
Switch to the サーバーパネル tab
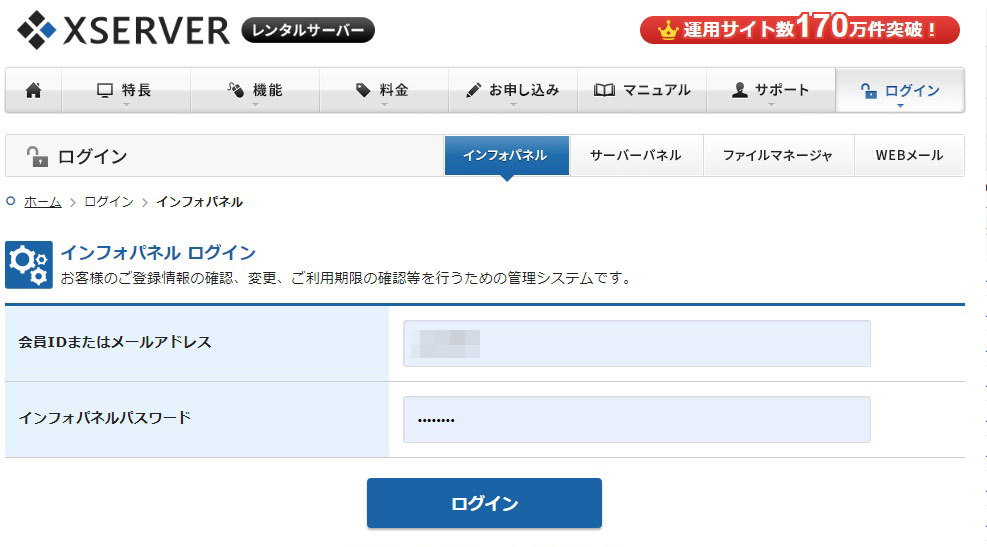[636, 155]
